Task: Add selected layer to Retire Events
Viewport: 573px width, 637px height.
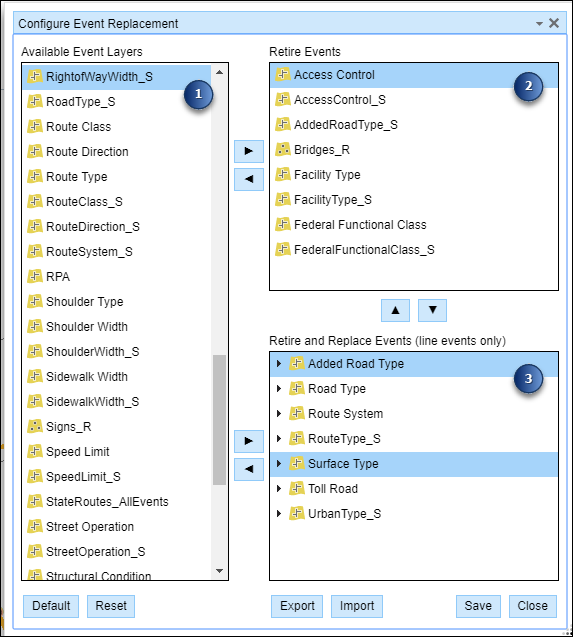Action: click(x=249, y=151)
